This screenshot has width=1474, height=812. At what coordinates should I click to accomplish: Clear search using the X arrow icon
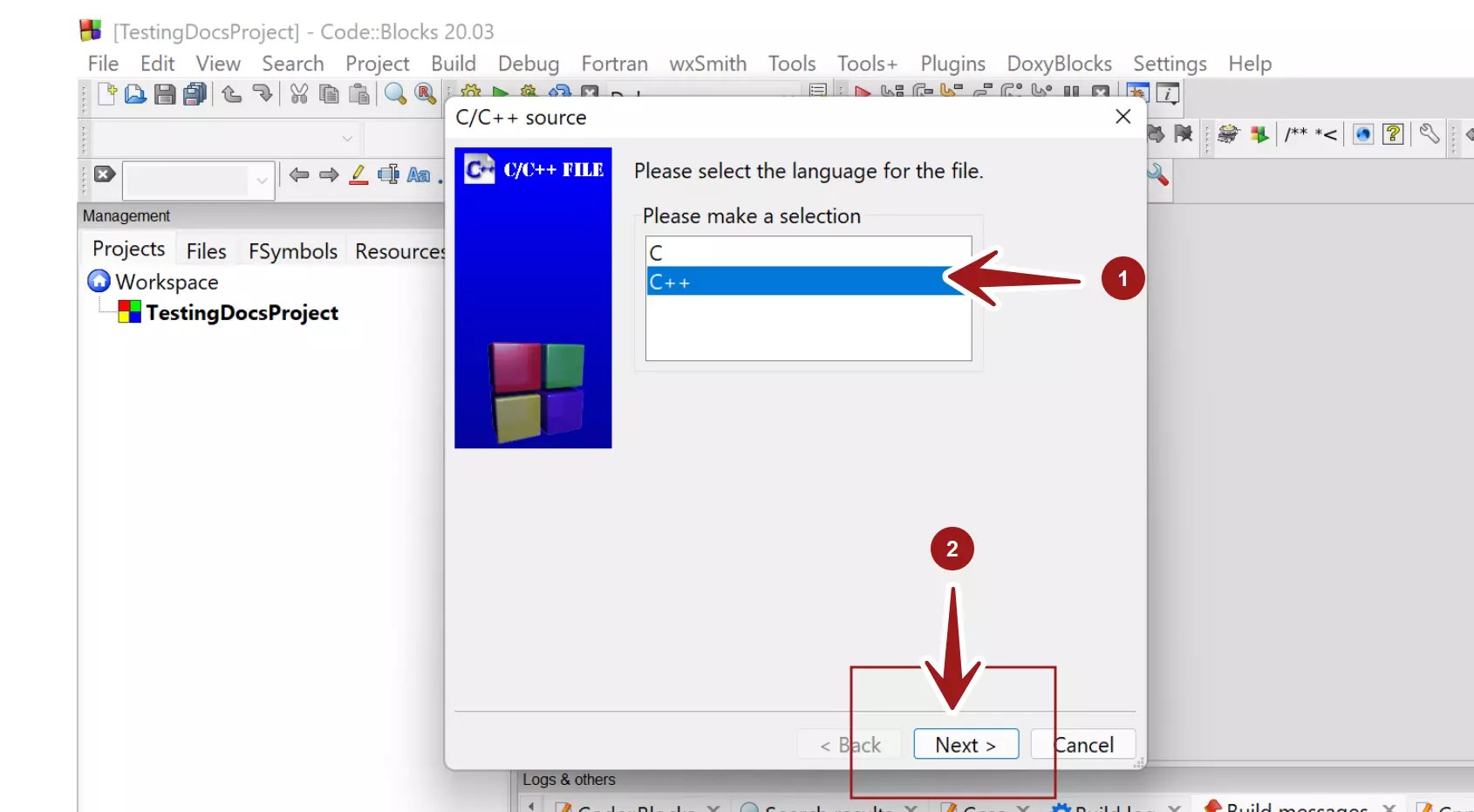coord(105,174)
